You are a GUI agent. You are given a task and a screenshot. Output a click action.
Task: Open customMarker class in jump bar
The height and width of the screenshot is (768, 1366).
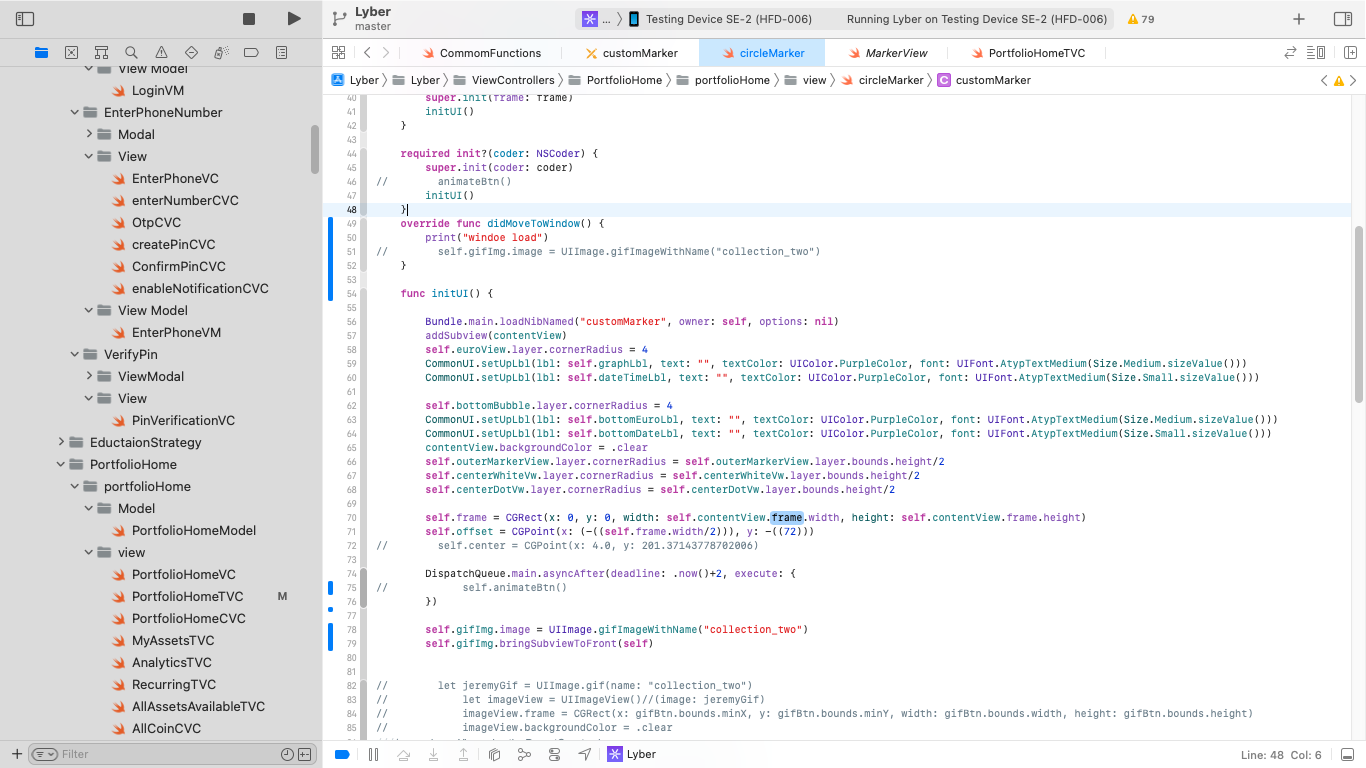click(x=984, y=80)
